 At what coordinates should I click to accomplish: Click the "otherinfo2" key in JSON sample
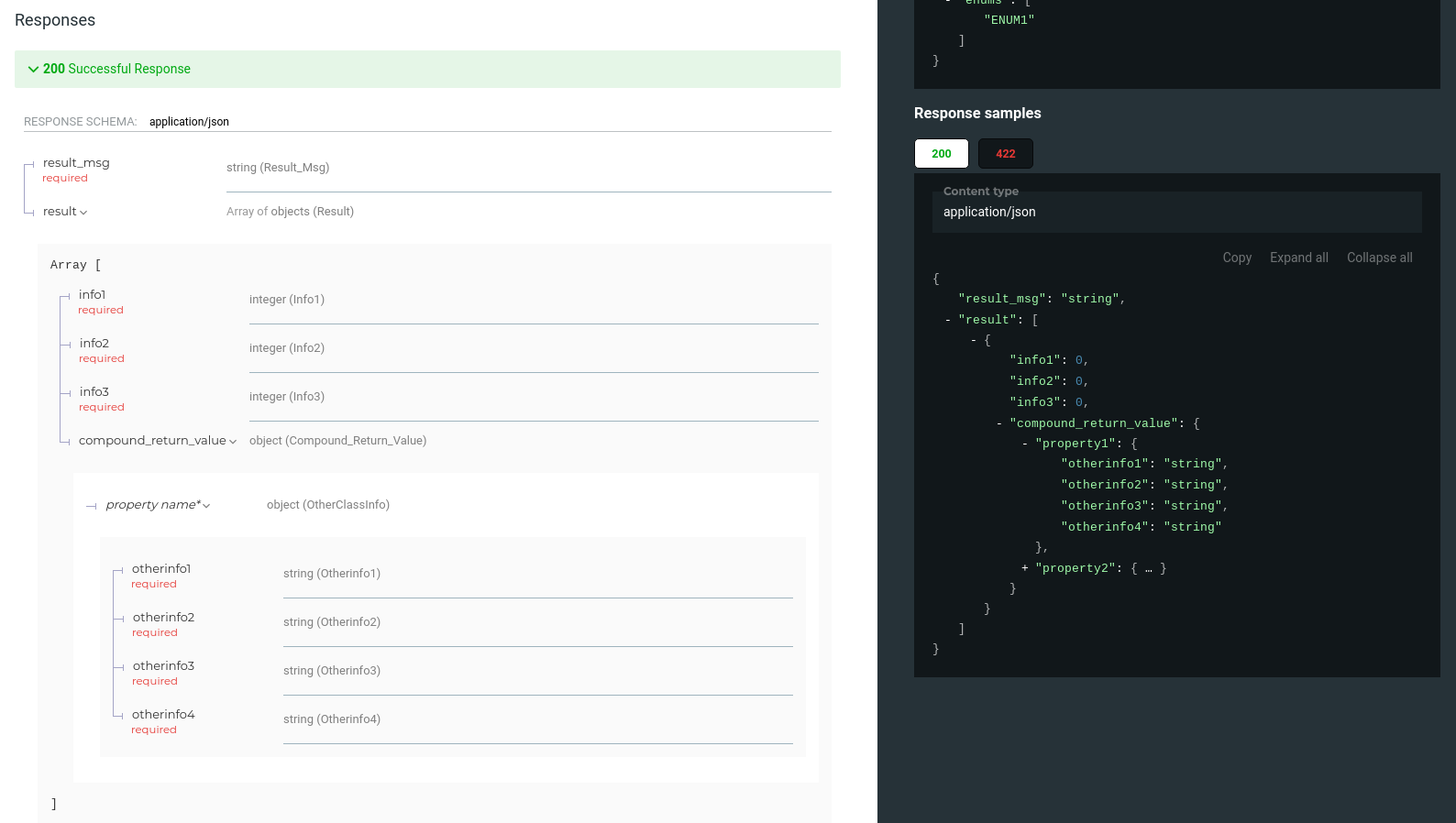(1105, 485)
